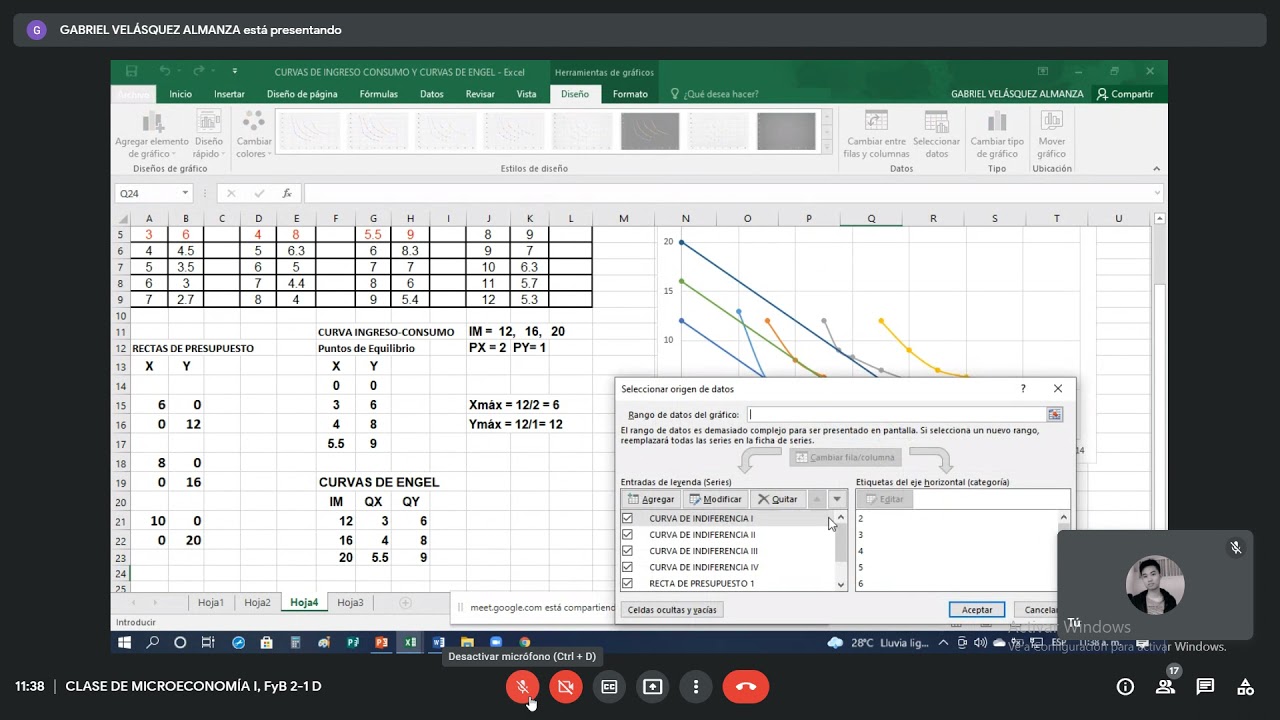
Task: Open the Formato ribbon tab
Action: [x=630, y=94]
